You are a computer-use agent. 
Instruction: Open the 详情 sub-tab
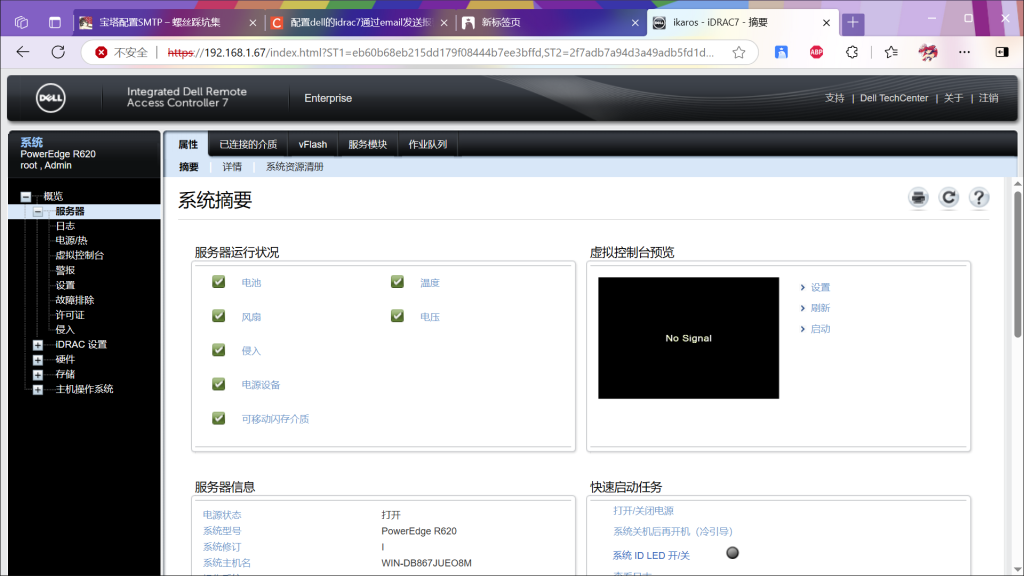[232, 167]
